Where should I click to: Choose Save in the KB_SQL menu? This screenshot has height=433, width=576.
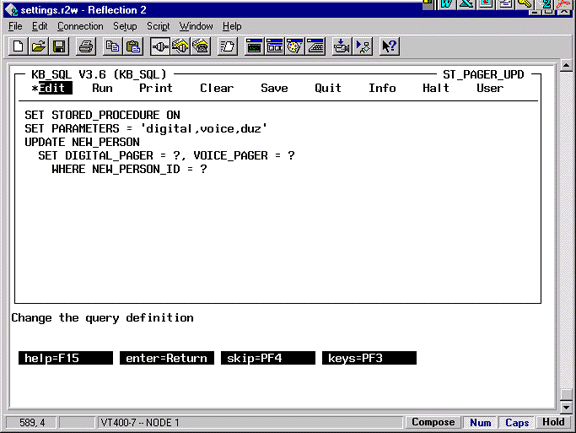(274, 88)
